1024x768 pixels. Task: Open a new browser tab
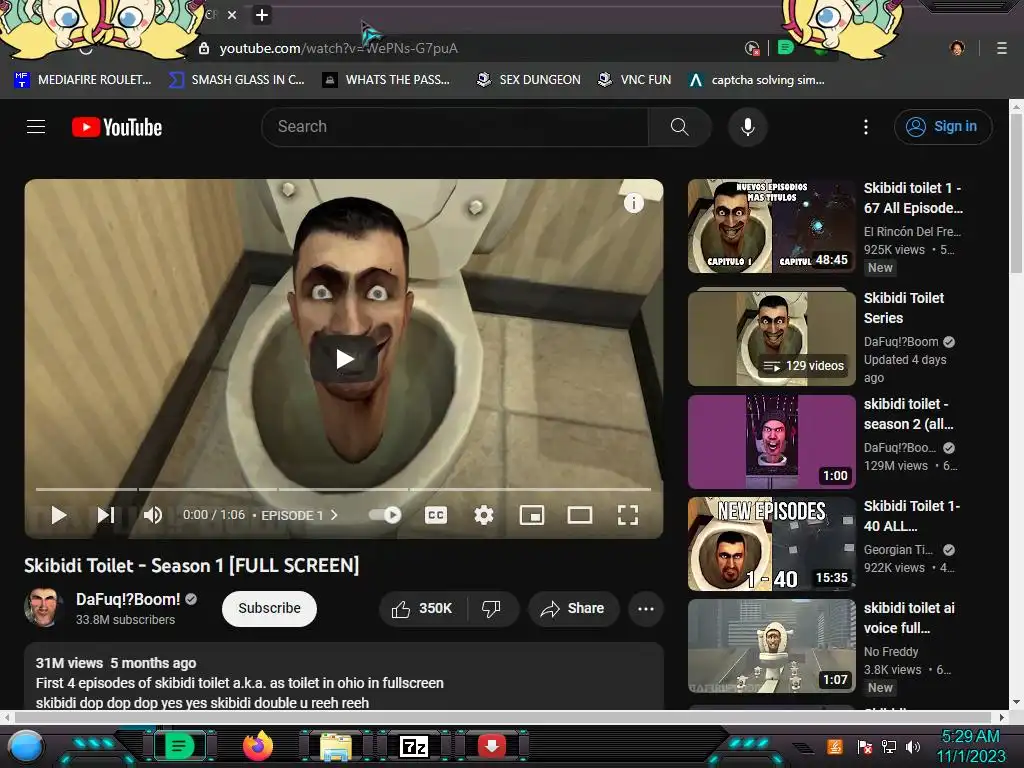[x=262, y=15]
